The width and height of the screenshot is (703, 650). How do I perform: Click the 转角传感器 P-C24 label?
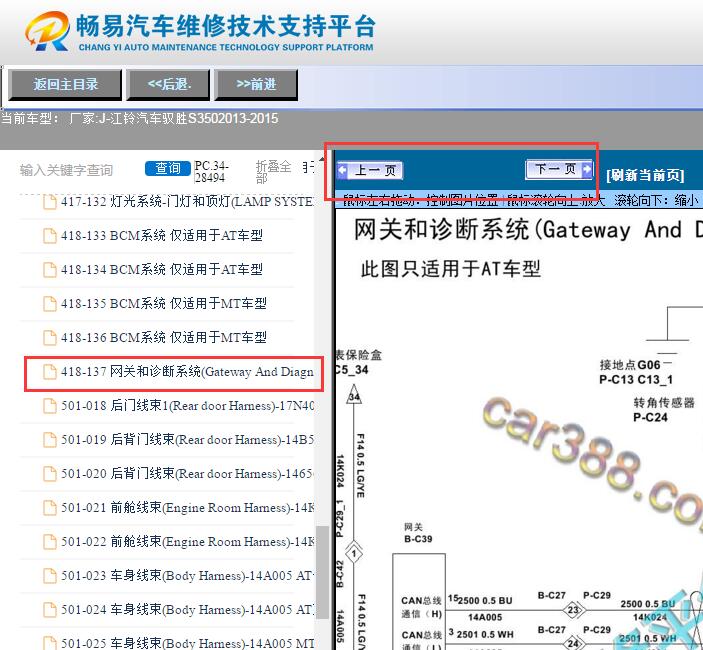(664, 410)
